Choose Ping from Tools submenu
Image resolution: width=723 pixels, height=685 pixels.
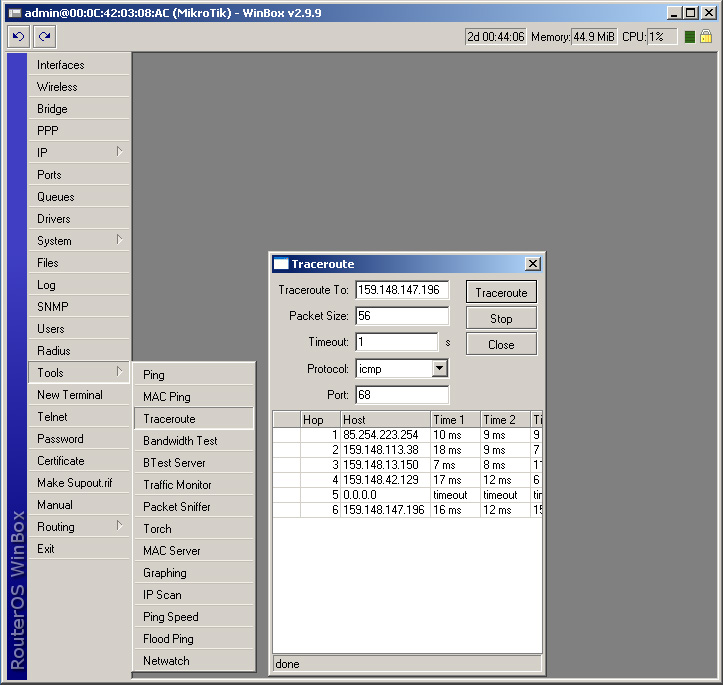[x=194, y=375]
